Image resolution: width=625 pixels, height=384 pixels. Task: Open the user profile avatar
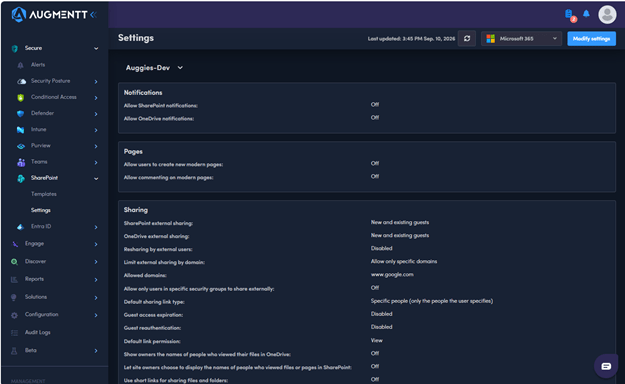(607, 15)
